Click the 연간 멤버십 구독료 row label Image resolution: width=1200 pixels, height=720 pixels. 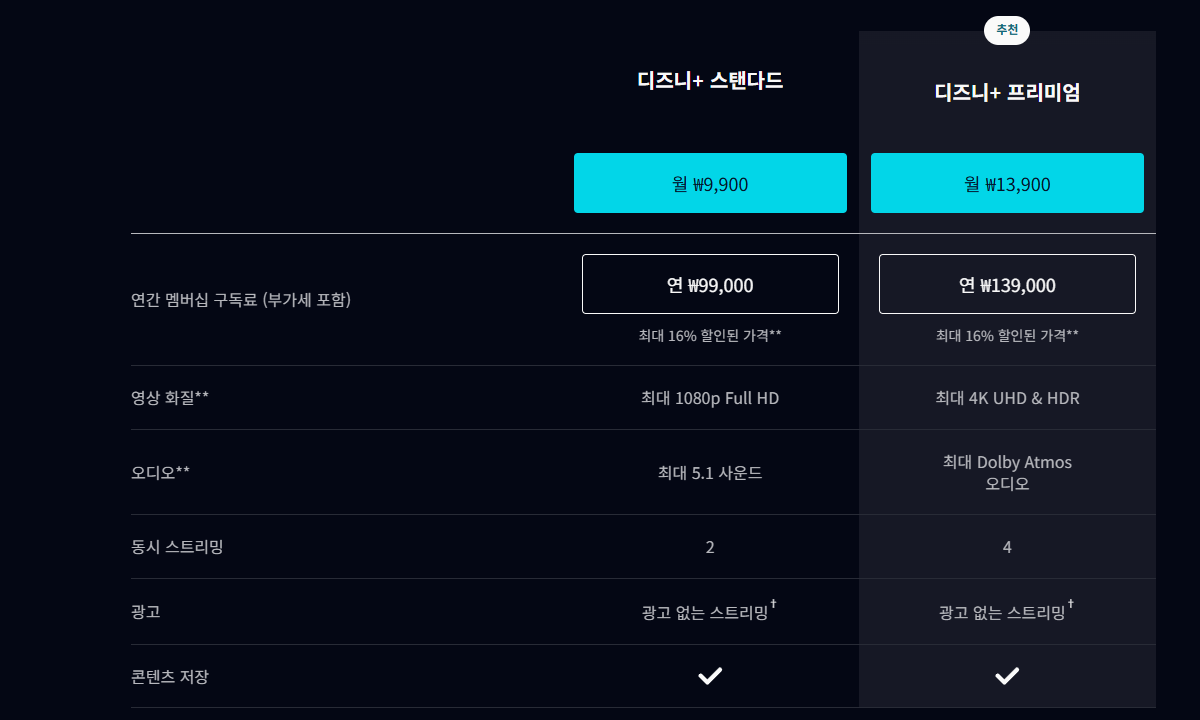(241, 299)
